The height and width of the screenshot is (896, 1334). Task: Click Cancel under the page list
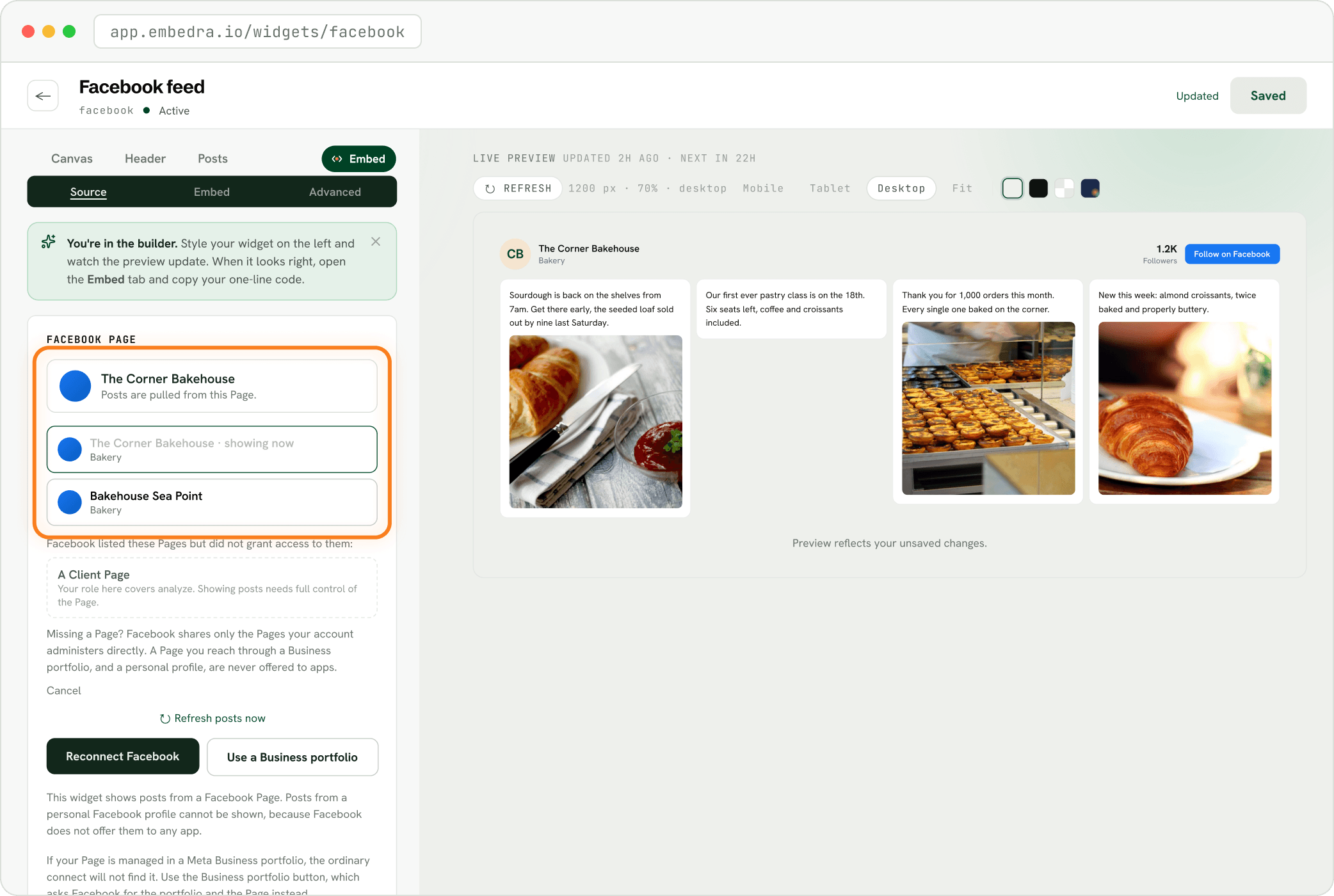coord(64,691)
